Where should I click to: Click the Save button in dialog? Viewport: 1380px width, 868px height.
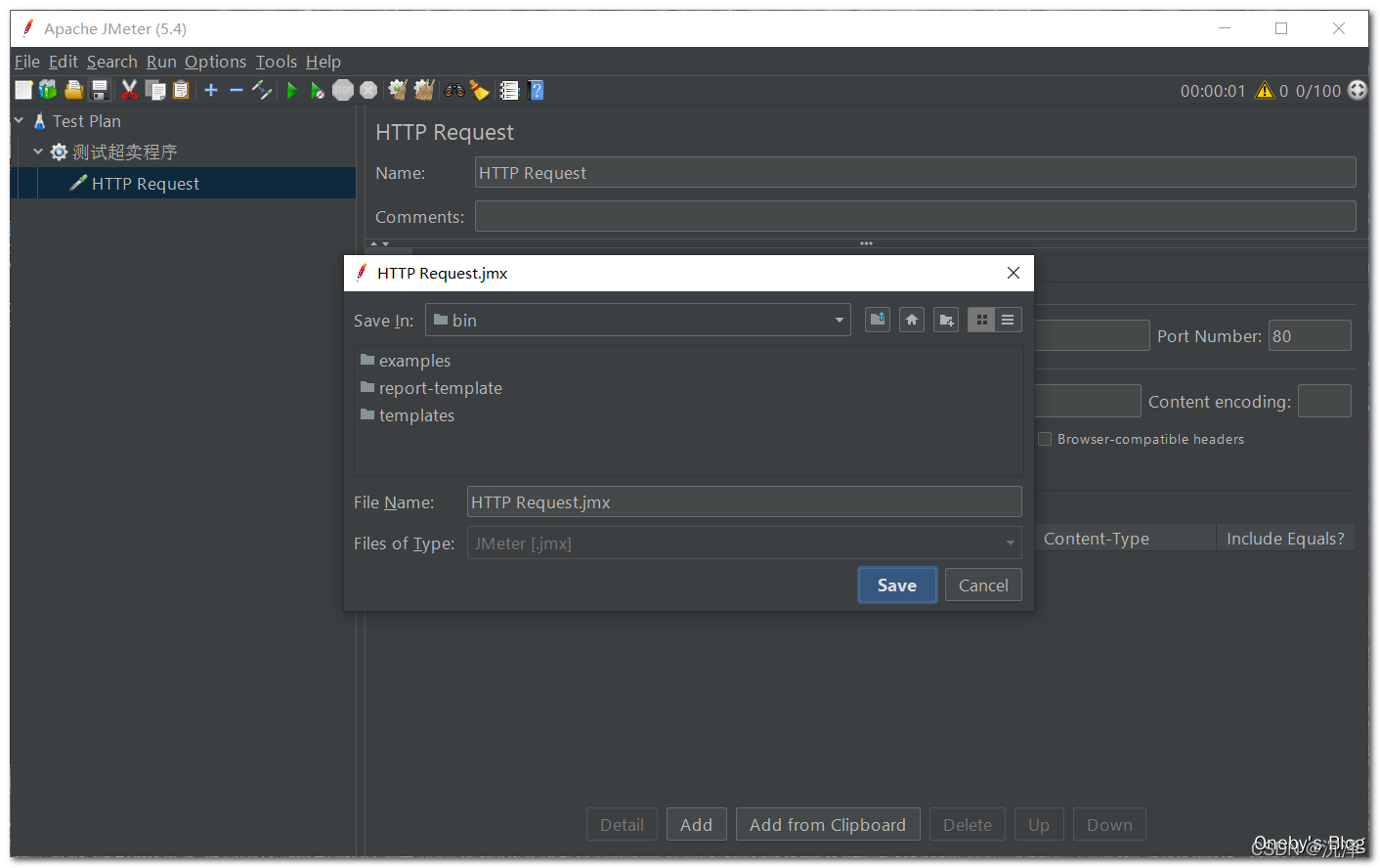(x=897, y=586)
